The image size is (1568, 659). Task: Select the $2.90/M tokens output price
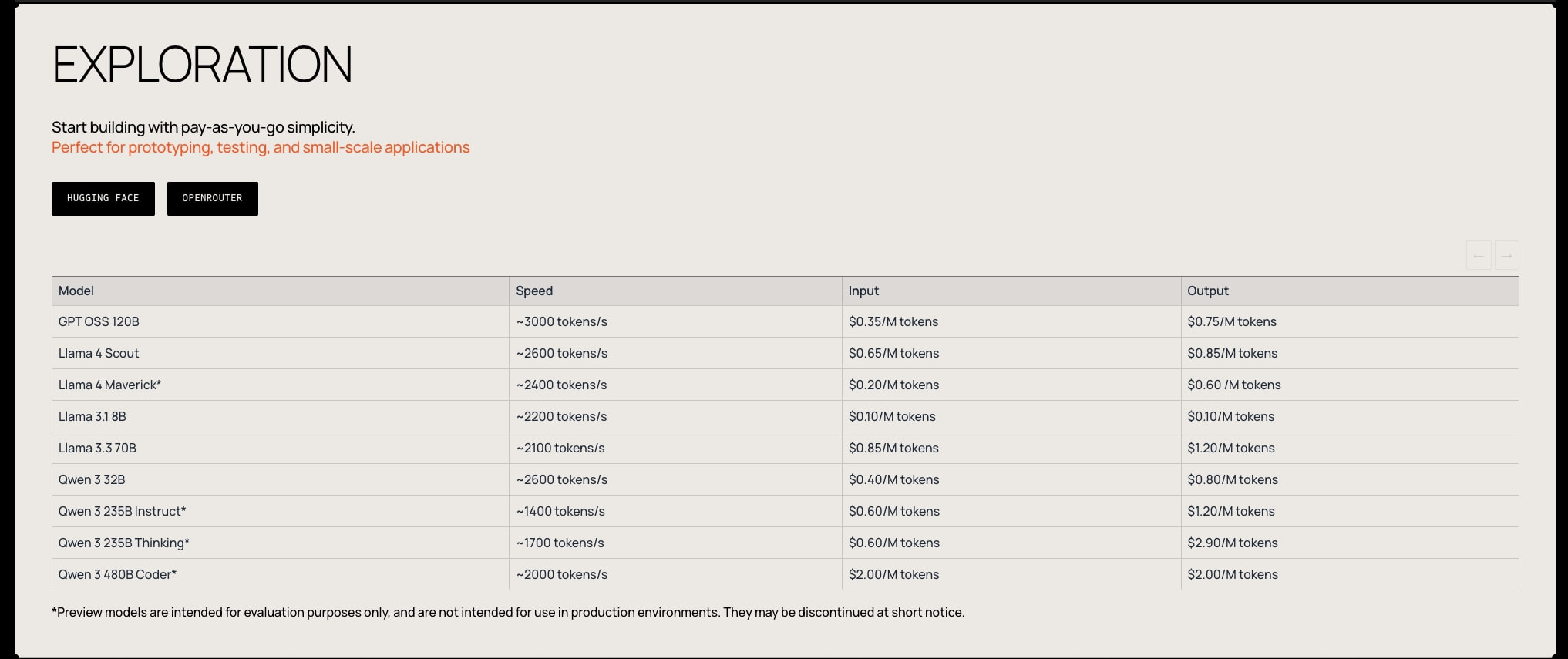click(1233, 543)
